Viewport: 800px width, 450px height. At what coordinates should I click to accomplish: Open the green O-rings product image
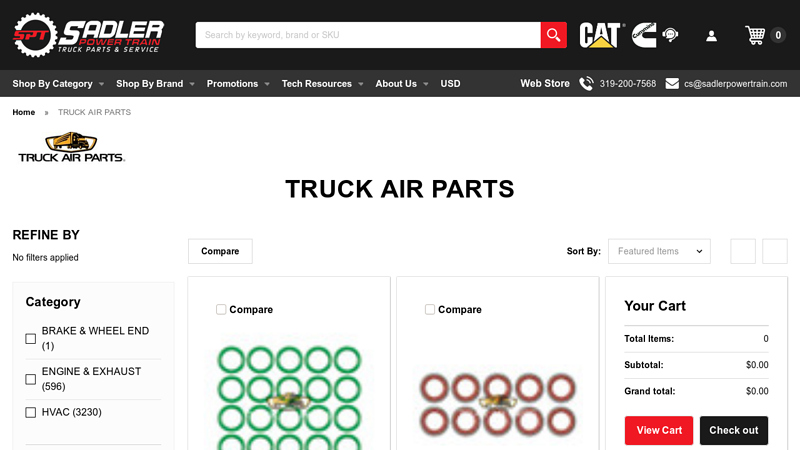pyautogui.click(x=289, y=393)
